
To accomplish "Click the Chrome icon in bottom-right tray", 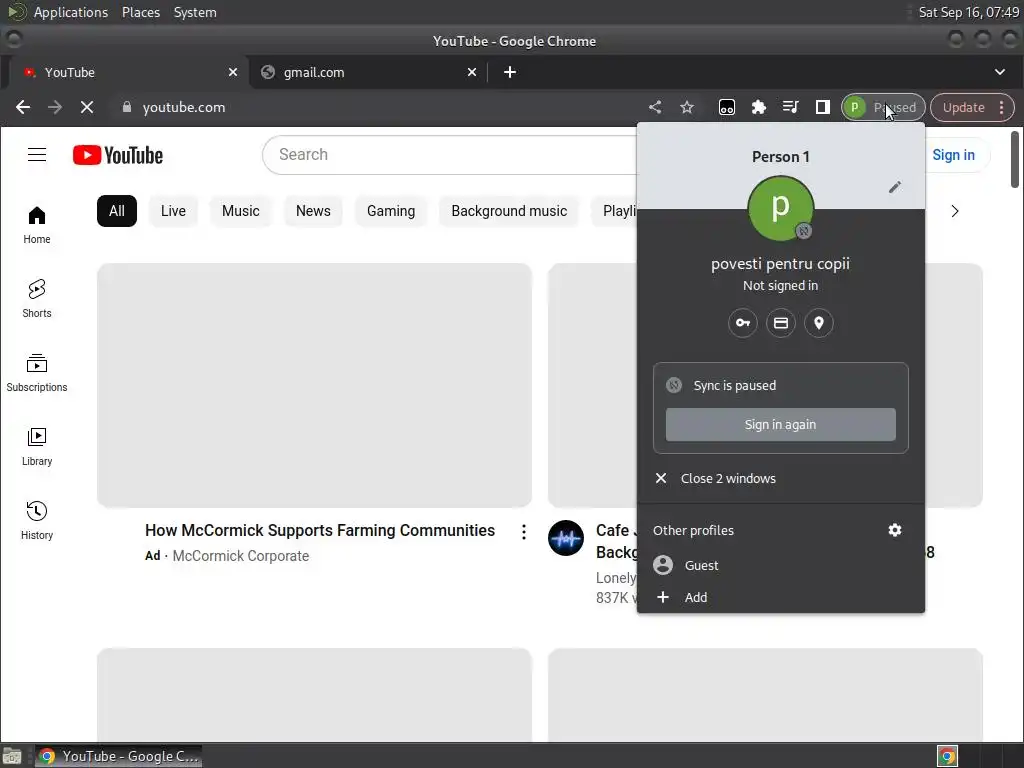I will [947, 756].
